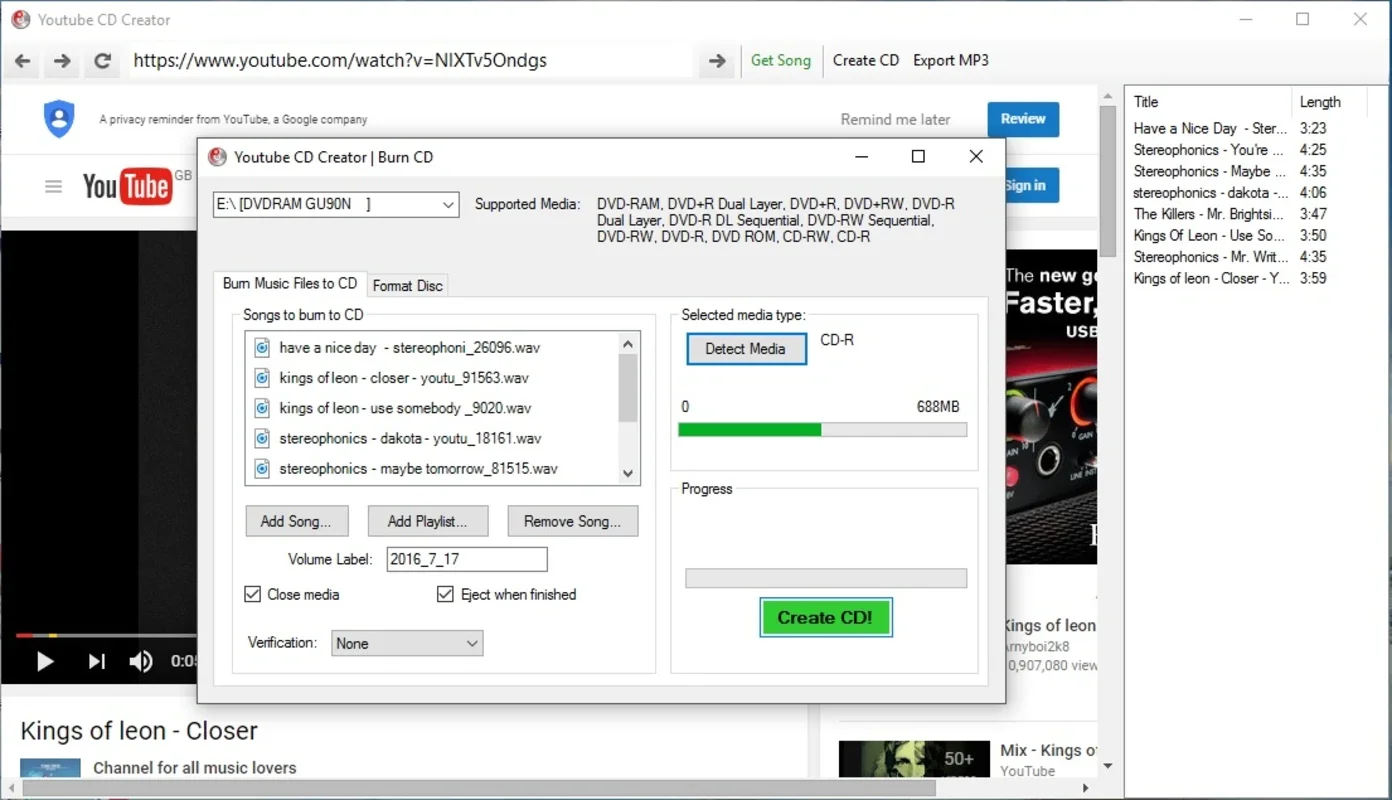1392x800 pixels.
Task: Select Burn Music Files to CD tab
Action: pyautogui.click(x=290, y=283)
